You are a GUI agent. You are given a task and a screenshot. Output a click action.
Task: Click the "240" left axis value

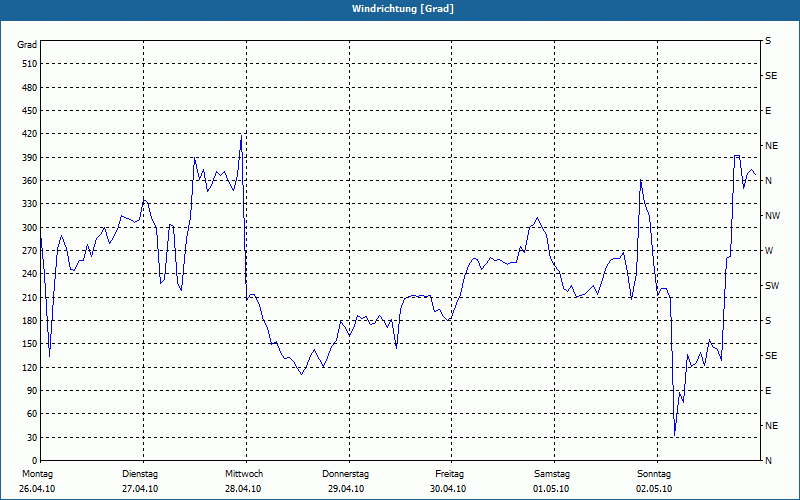click(x=30, y=274)
